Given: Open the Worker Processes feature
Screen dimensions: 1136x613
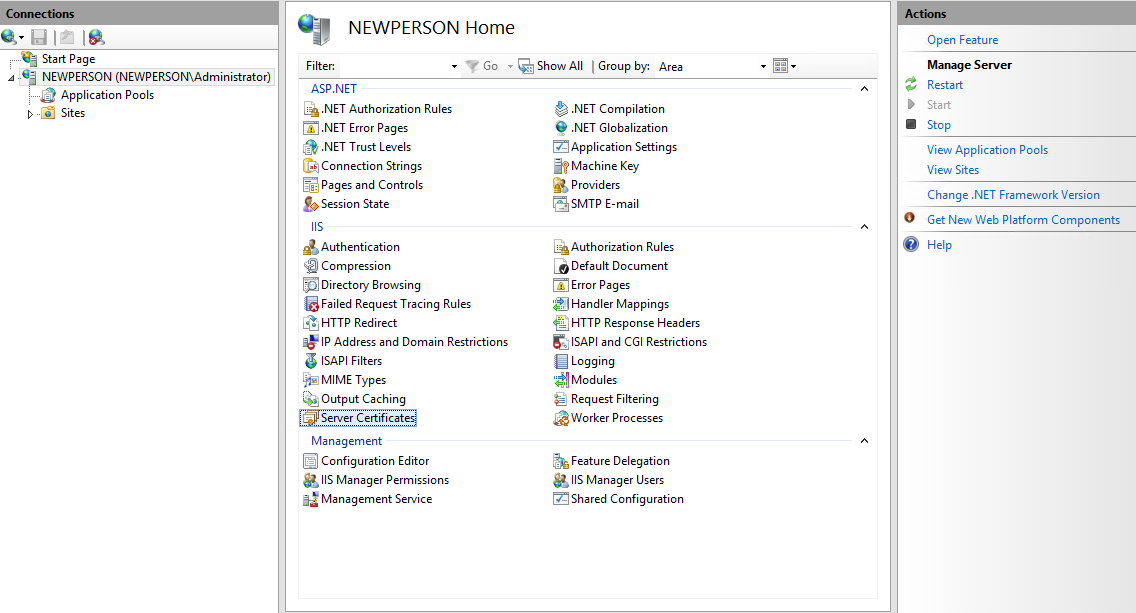Looking at the screenshot, I should pyautogui.click(x=616, y=417).
